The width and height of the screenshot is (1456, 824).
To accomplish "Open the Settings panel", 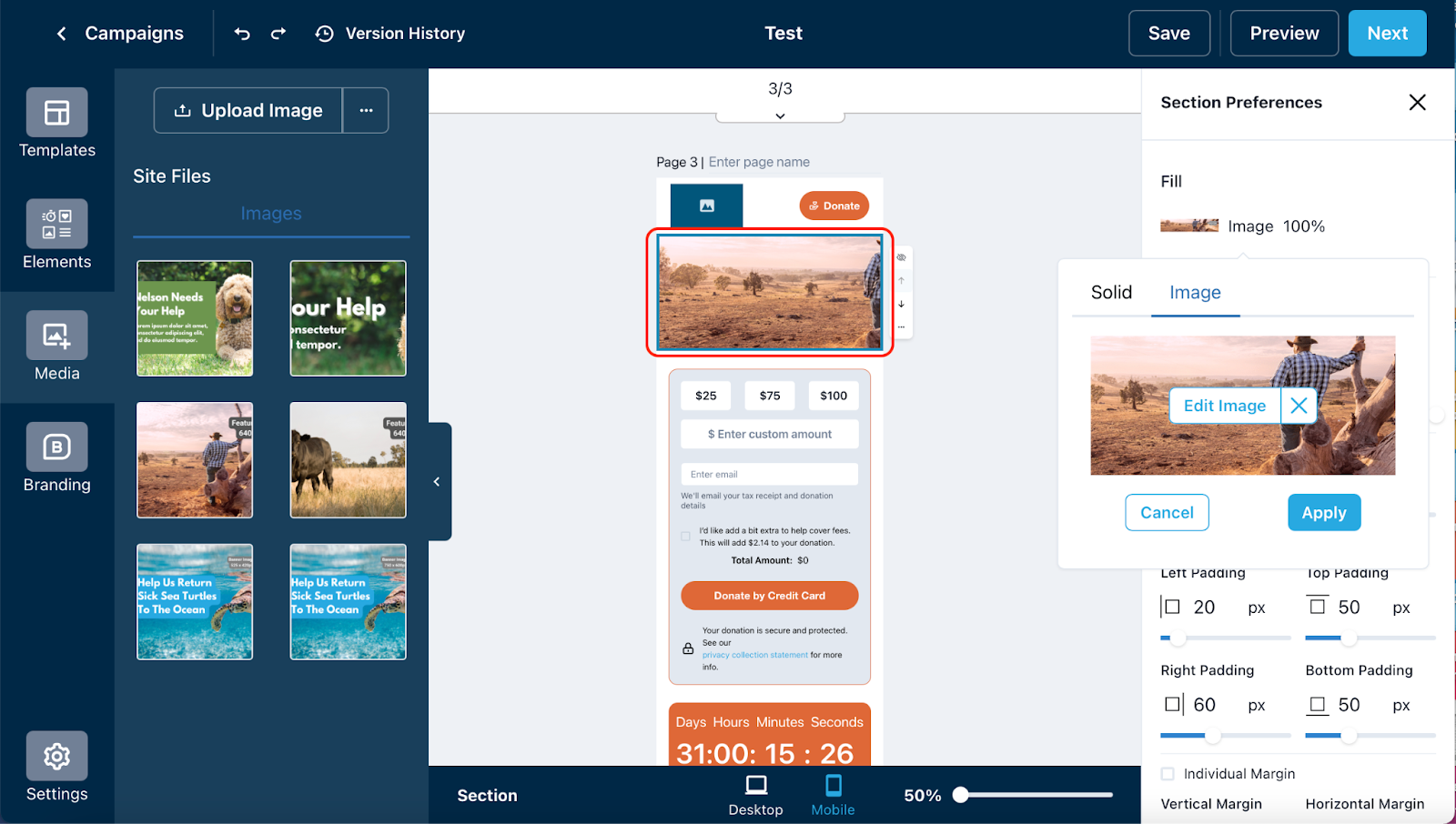I will point(56,767).
